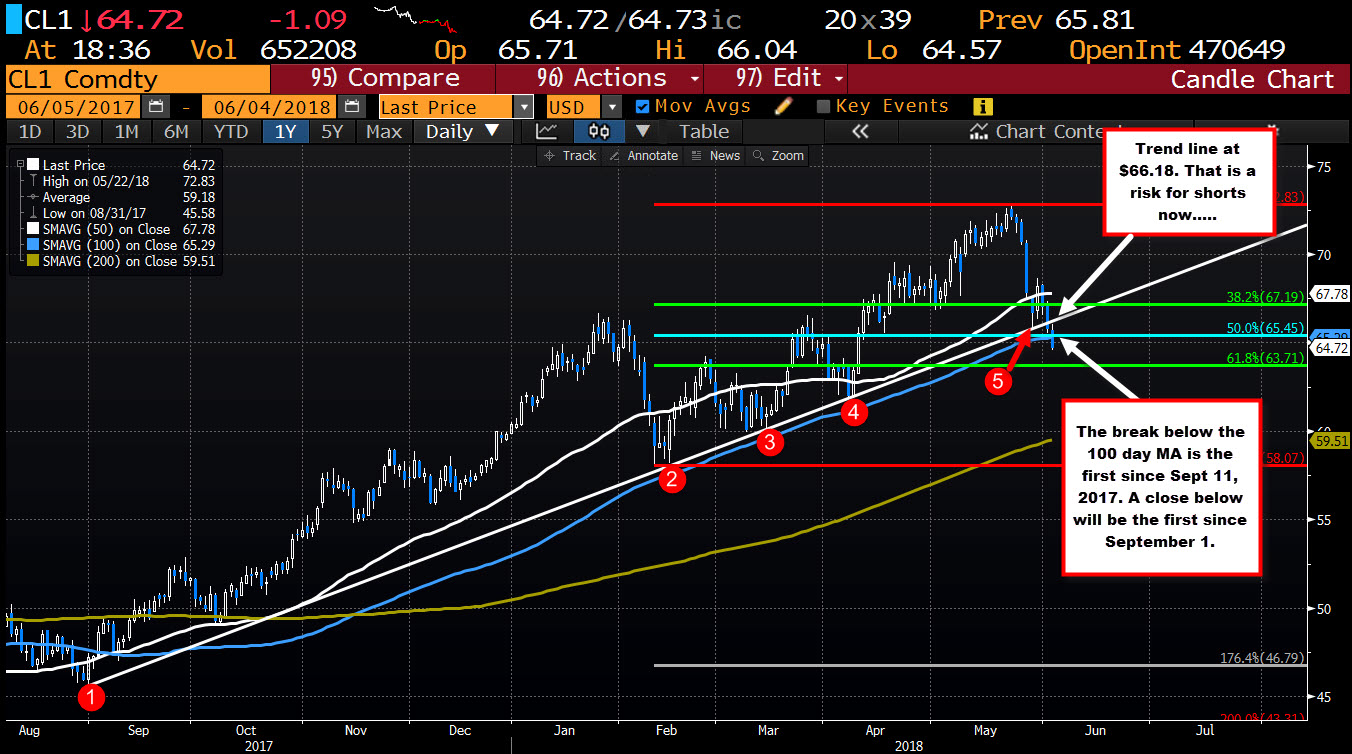Select the 1M range tab
This screenshot has width=1352, height=754.
[x=126, y=131]
